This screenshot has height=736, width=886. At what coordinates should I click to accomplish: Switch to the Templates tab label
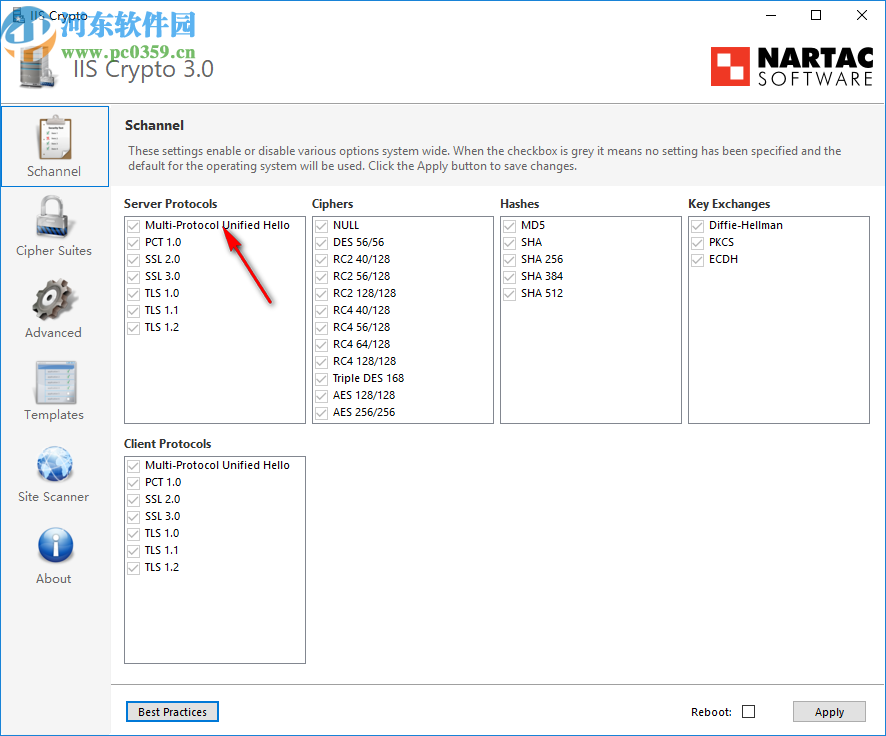pyautogui.click(x=54, y=415)
